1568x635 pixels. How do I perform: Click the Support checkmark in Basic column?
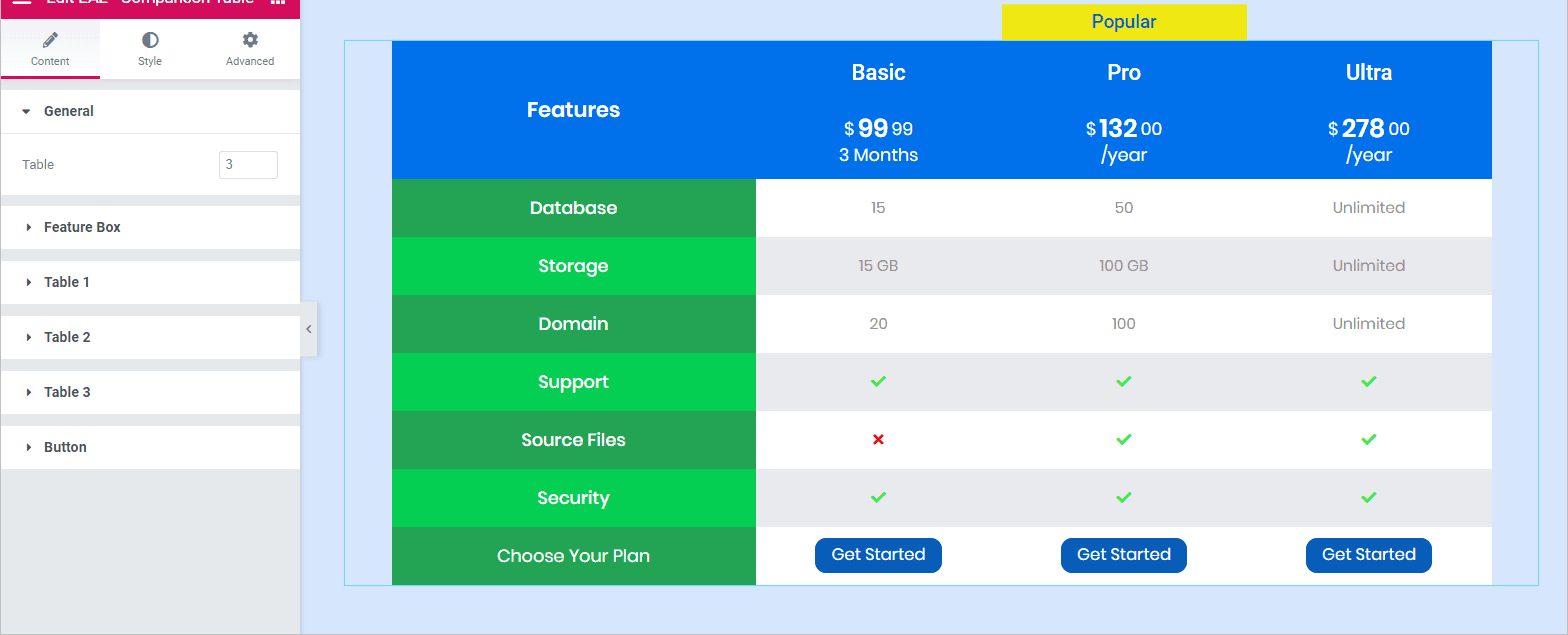tap(878, 382)
